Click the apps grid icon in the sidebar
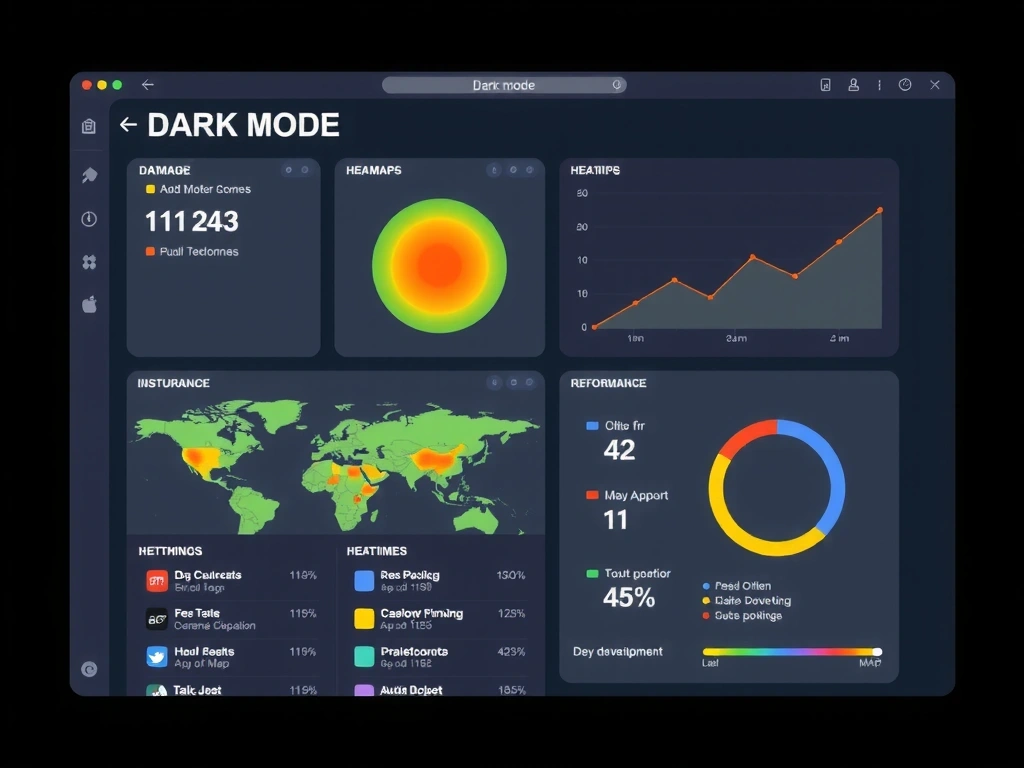The height and width of the screenshot is (768, 1024). (88, 262)
